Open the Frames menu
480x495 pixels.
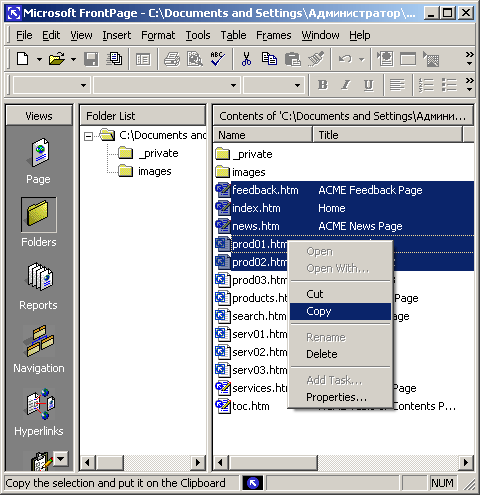274,35
